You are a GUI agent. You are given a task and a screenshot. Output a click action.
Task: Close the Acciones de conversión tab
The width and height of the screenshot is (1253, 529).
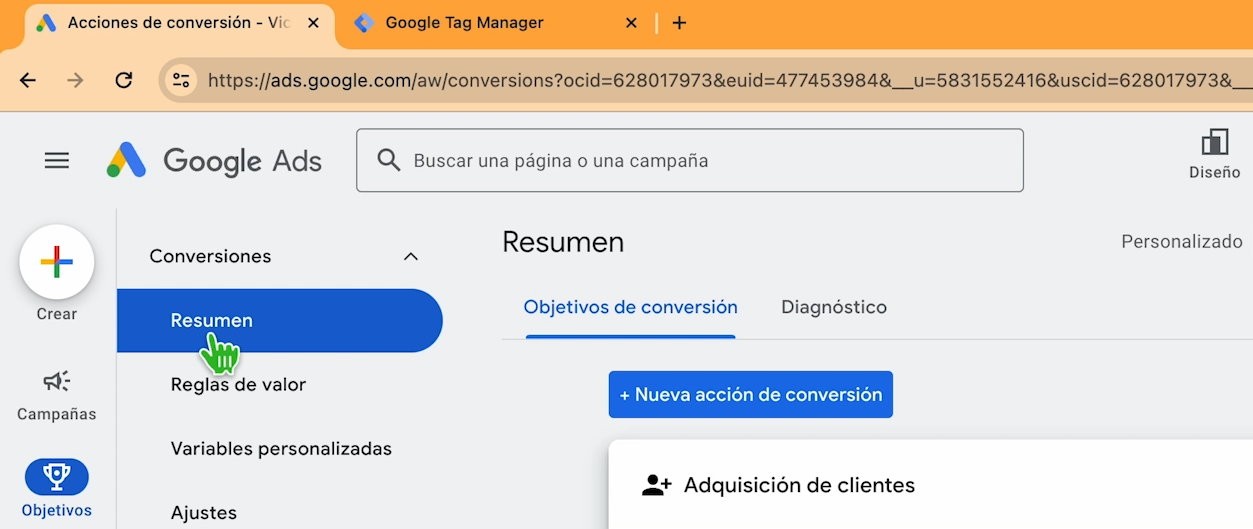pyautogui.click(x=314, y=22)
